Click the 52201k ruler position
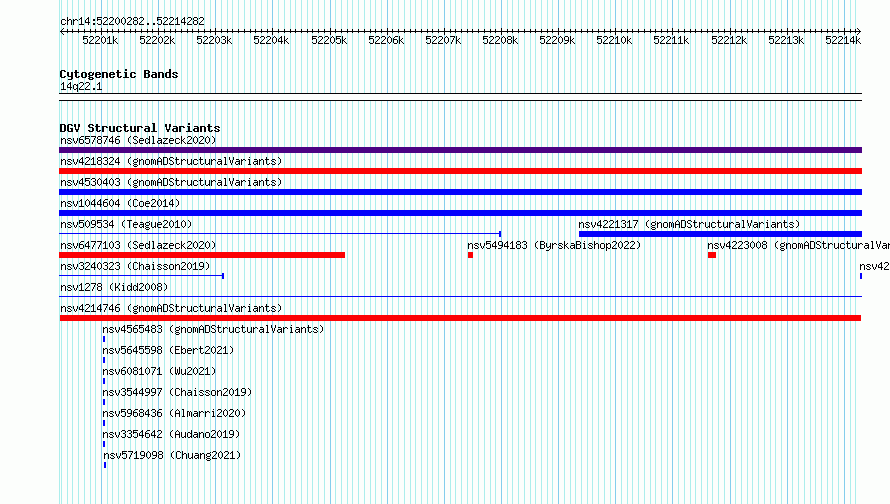 coord(100,40)
